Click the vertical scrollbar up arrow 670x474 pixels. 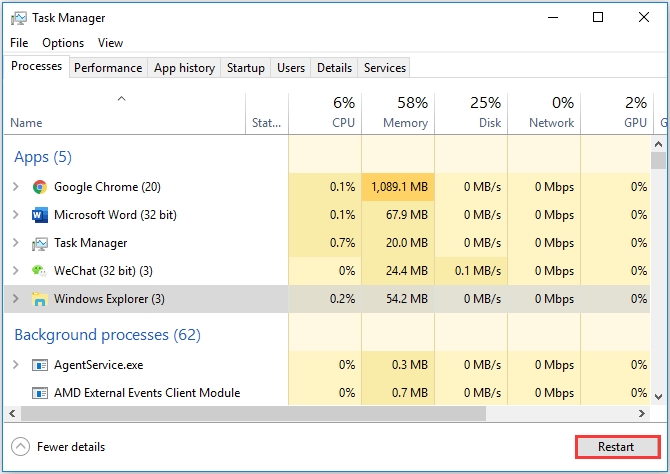(658, 144)
